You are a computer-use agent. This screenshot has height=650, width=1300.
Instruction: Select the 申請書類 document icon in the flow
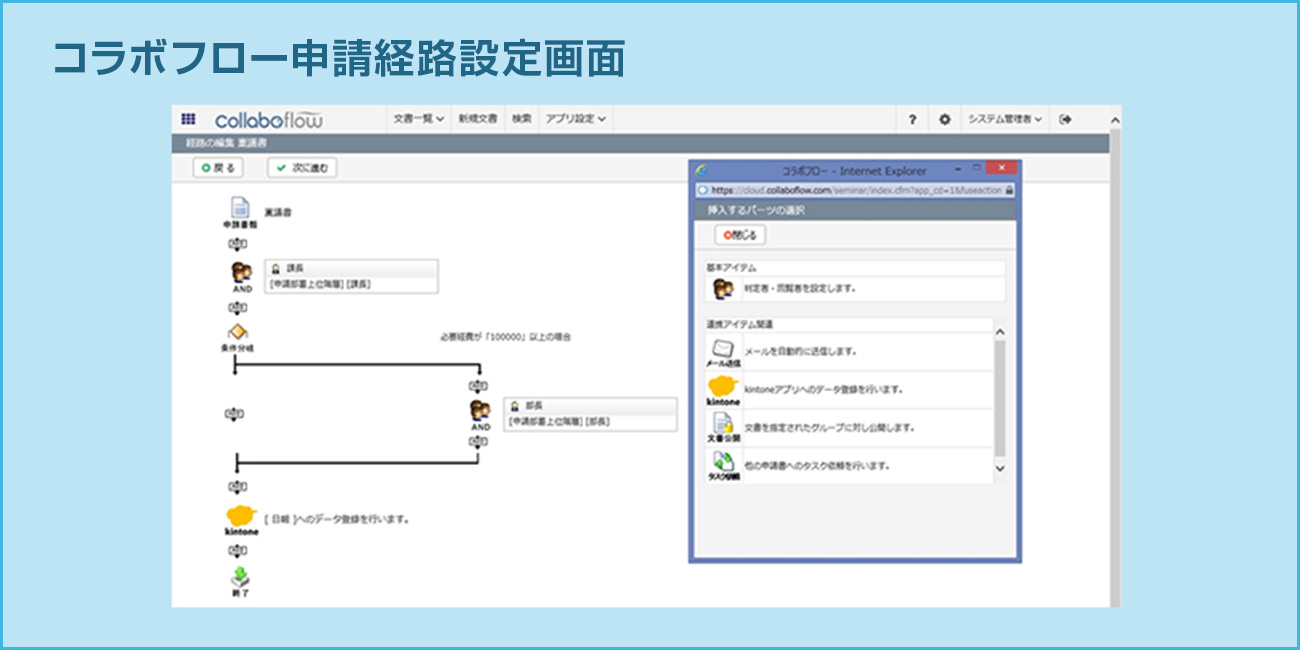[238, 208]
